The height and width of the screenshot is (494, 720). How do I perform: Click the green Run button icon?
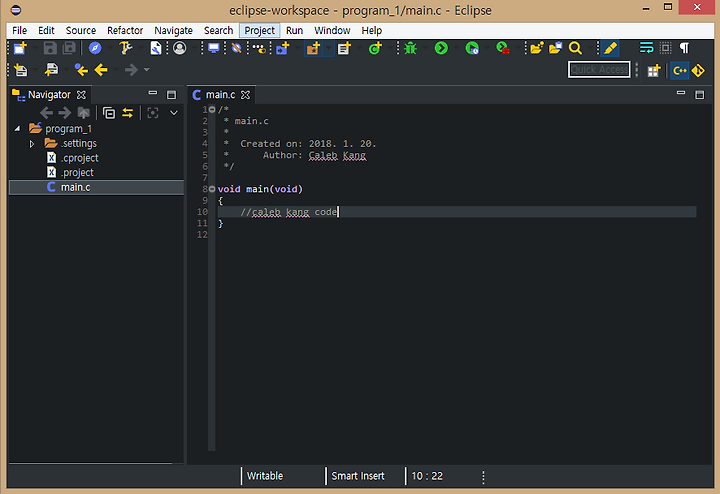(441, 48)
